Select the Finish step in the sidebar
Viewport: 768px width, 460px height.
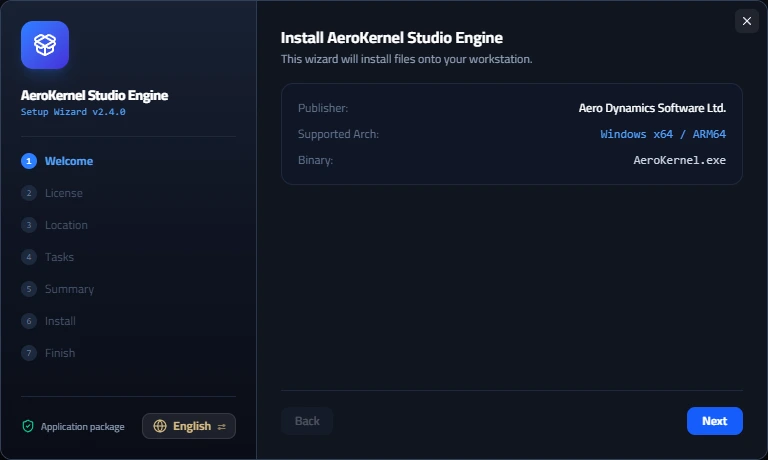coord(48,353)
